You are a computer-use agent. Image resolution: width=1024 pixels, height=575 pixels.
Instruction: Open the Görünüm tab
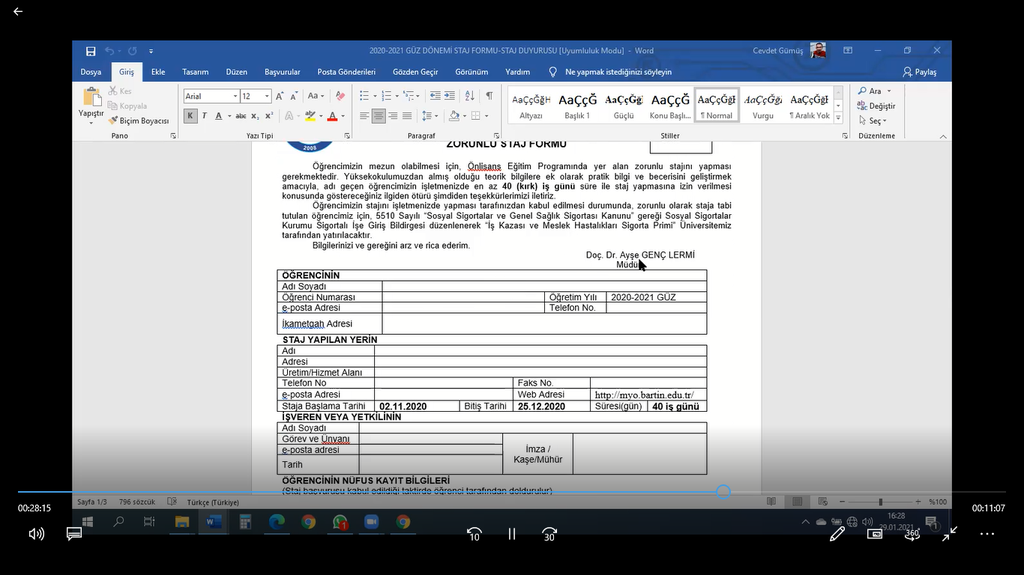(x=472, y=72)
